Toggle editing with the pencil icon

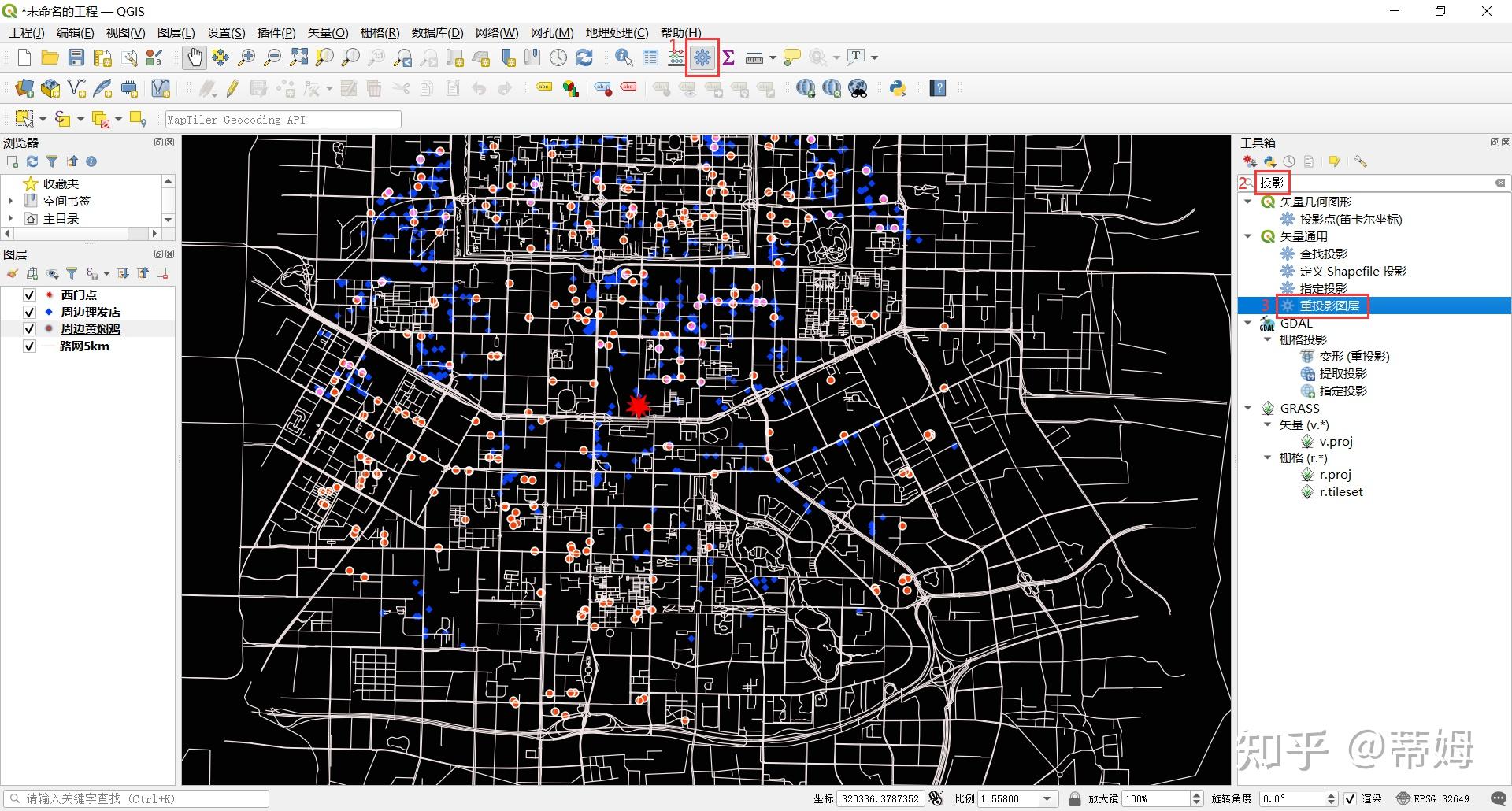(232, 88)
